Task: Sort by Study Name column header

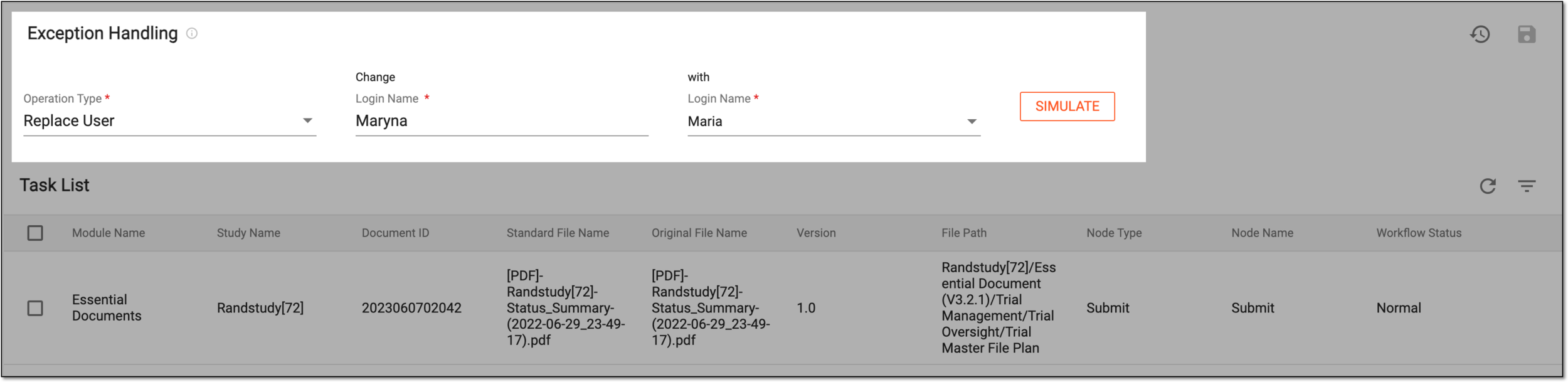Action: (248, 233)
